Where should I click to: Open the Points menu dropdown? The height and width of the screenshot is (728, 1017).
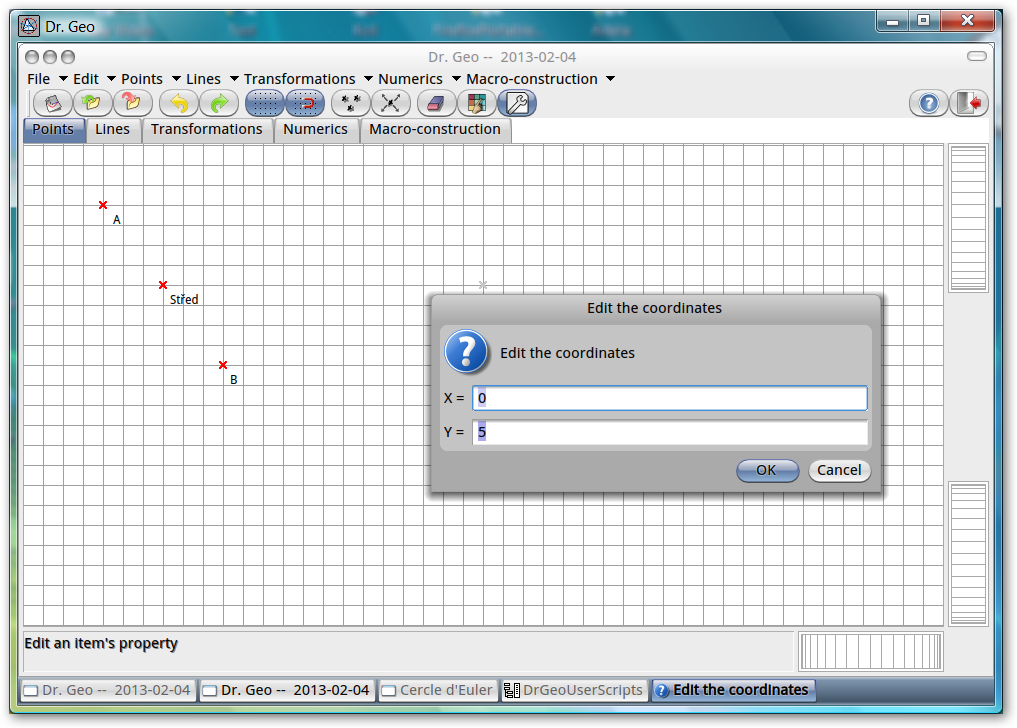coord(150,79)
